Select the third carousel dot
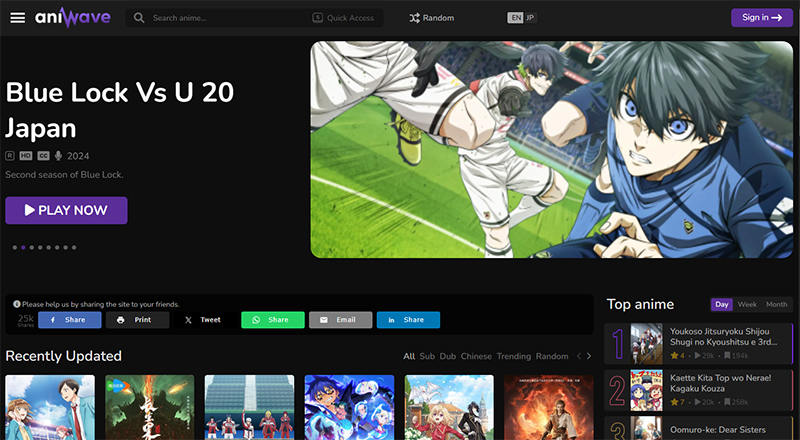The height and width of the screenshot is (440, 800). [32, 248]
